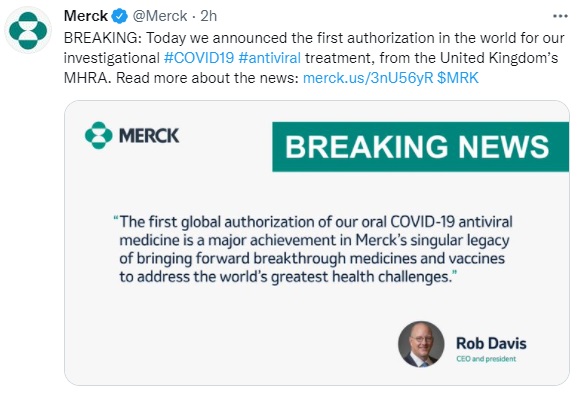The height and width of the screenshot is (394, 584).
Task: Open the attached Breaking News image card
Action: click(317, 243)
